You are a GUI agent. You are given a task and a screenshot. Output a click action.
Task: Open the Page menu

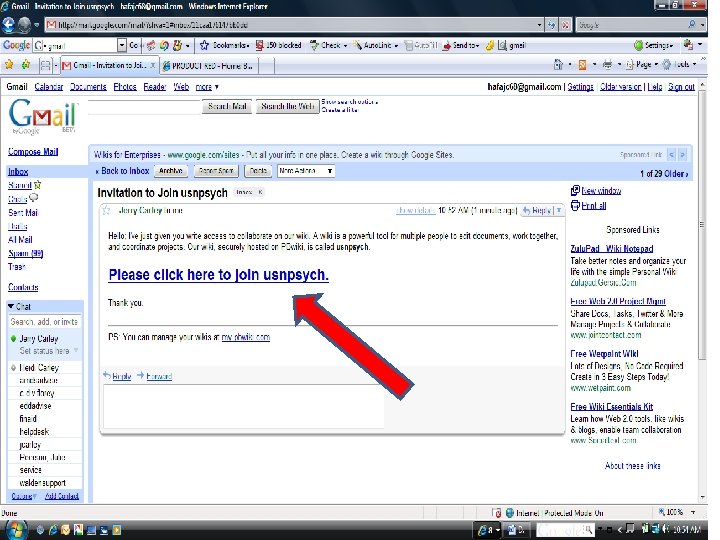642,65
